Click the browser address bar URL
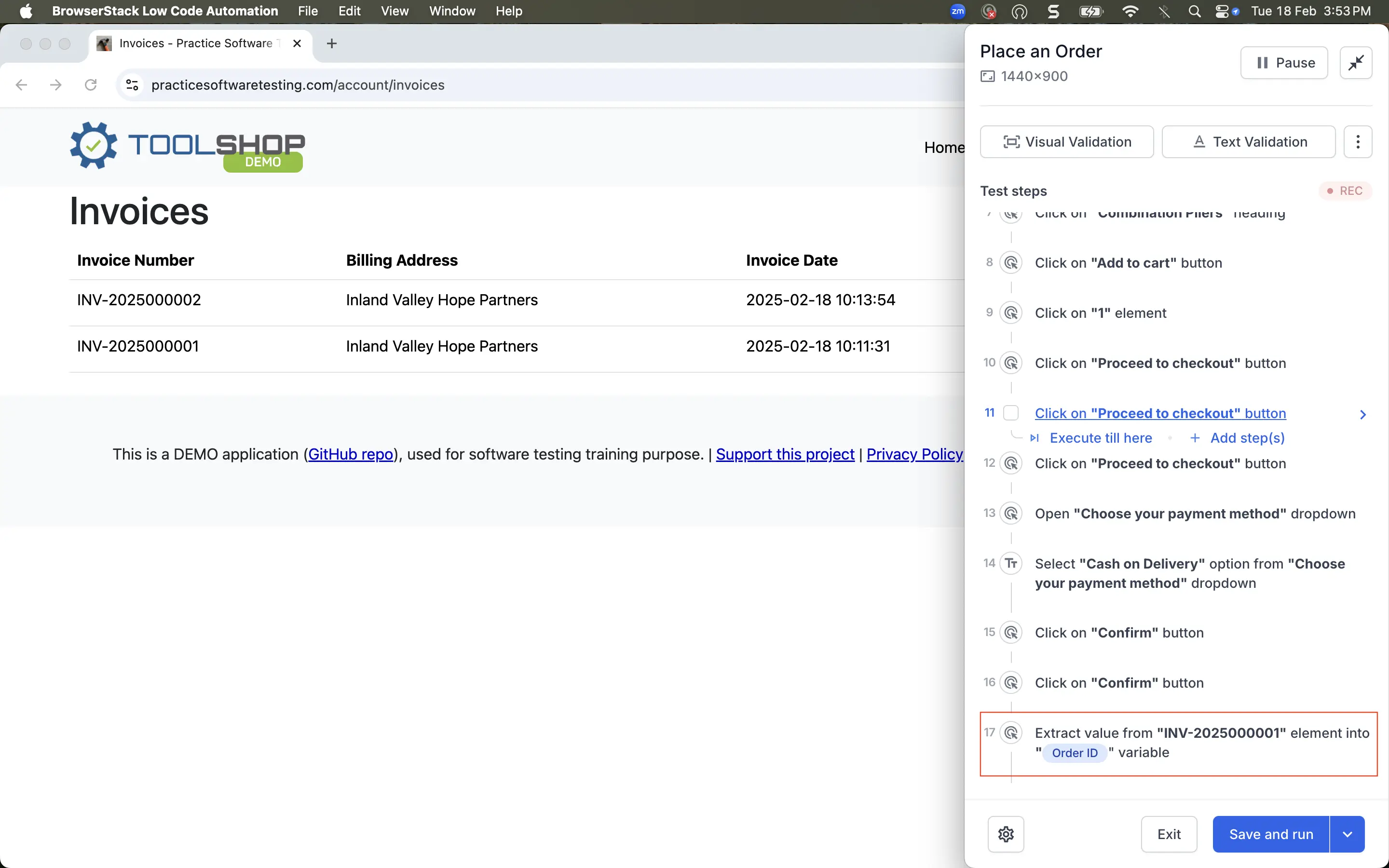This screenshot has width=1389, height=868. pos(297,85)
